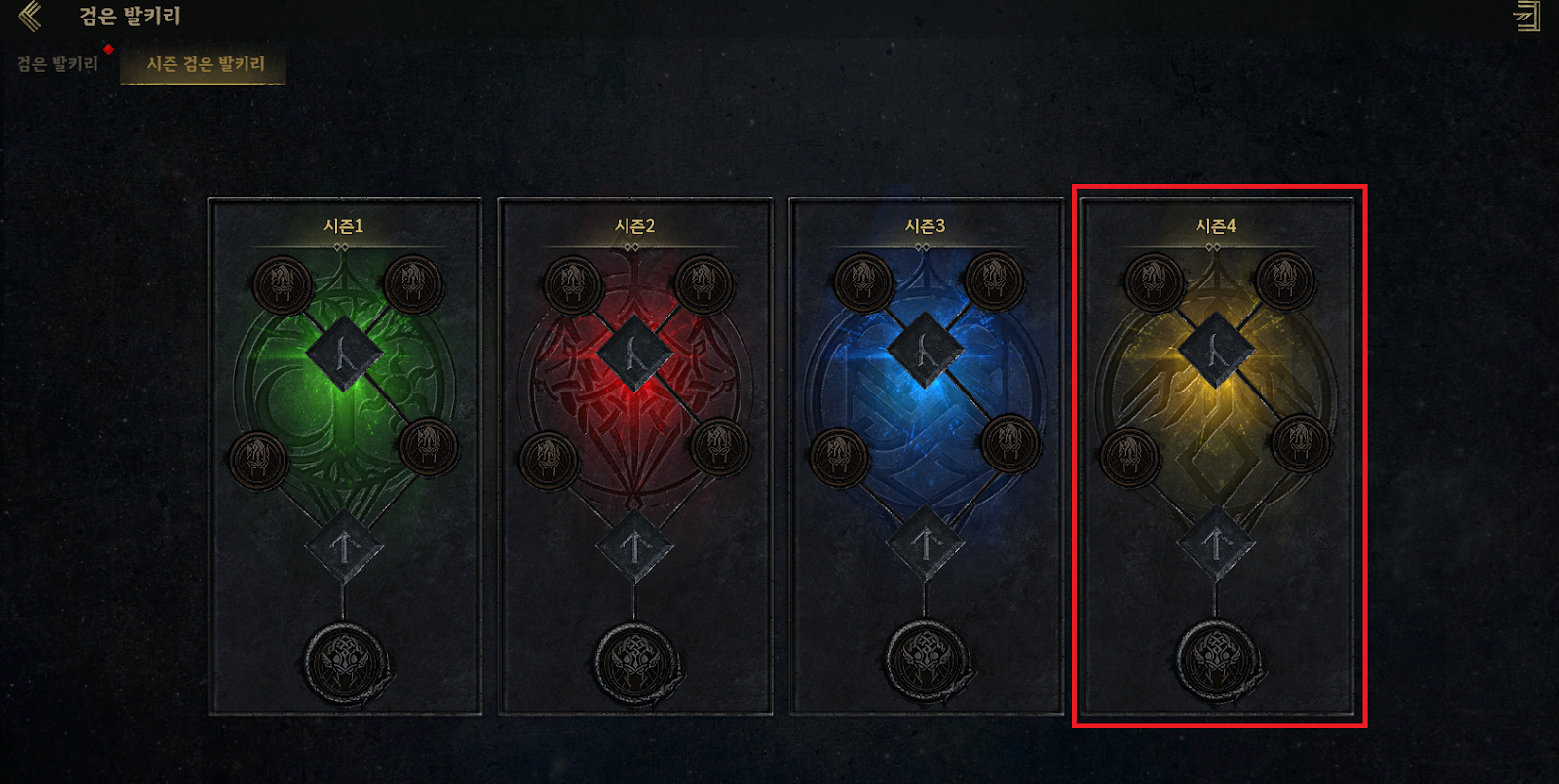Screen dimensions: 1559x784
Task: Select the bottom valkyrie emblem in 시즌1
Action: click(x=345, y=662)
